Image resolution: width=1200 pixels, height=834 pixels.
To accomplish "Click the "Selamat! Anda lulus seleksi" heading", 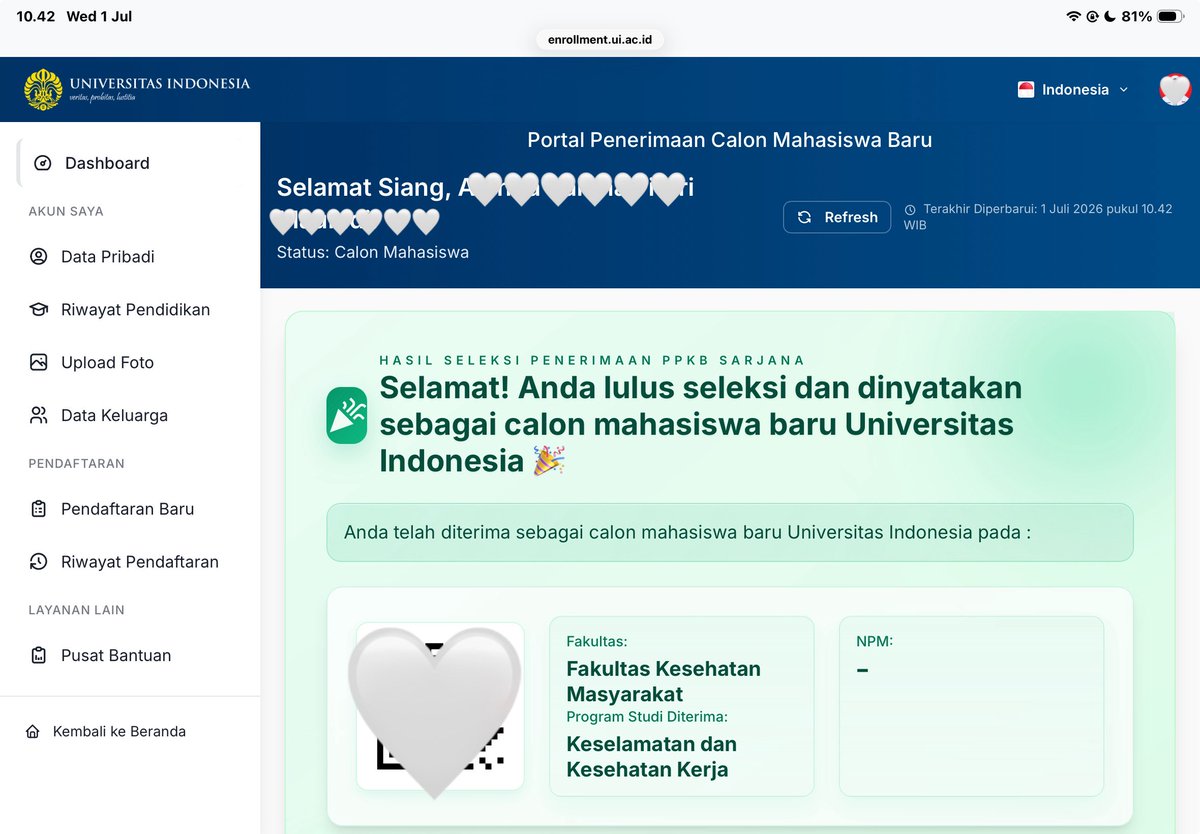I will pyautogui.click(x=701, y=424).
